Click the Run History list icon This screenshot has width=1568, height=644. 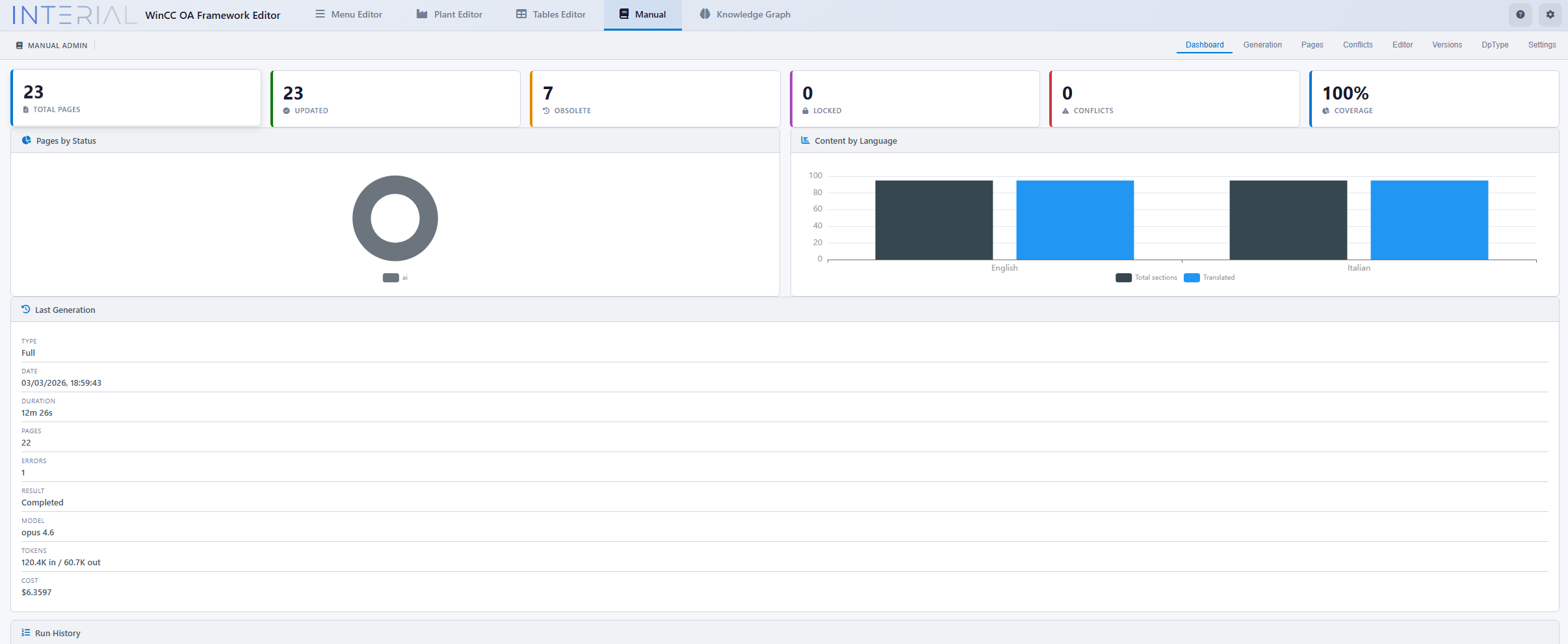25,632
